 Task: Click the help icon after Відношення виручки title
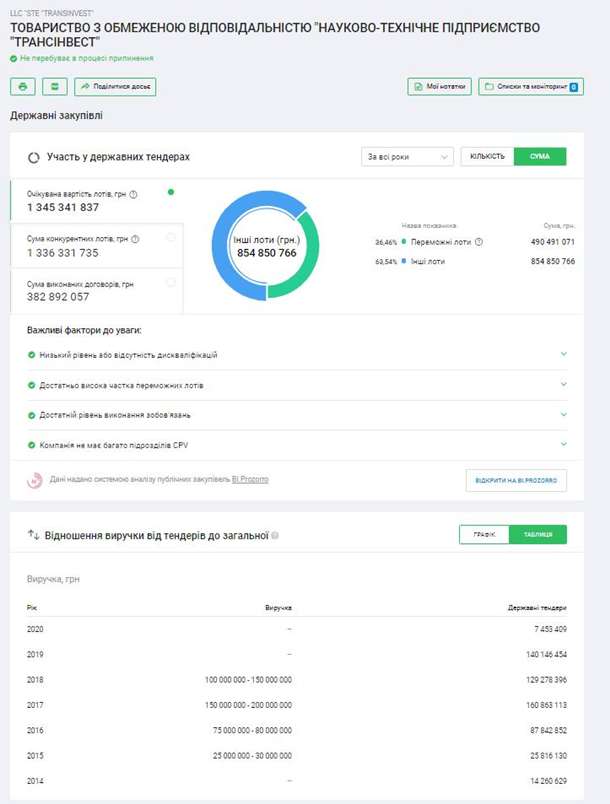[x=275, y=536]
